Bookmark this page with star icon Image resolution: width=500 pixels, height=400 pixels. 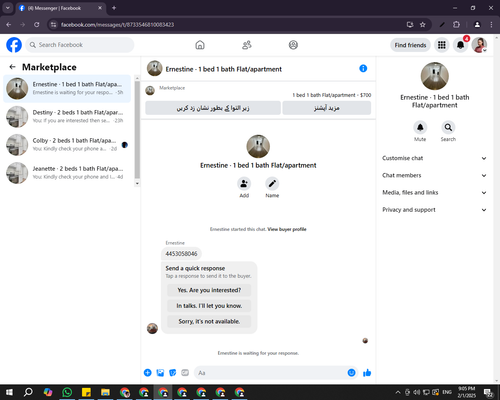coord(423,25)
